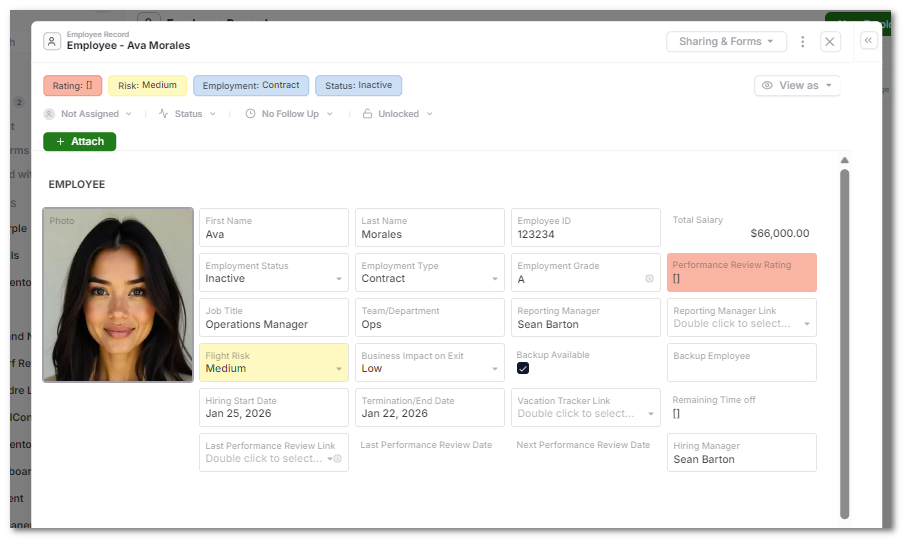Click the eye icon in View as
This screenshot has width=902, height=539.
click(x=767, y=85)
